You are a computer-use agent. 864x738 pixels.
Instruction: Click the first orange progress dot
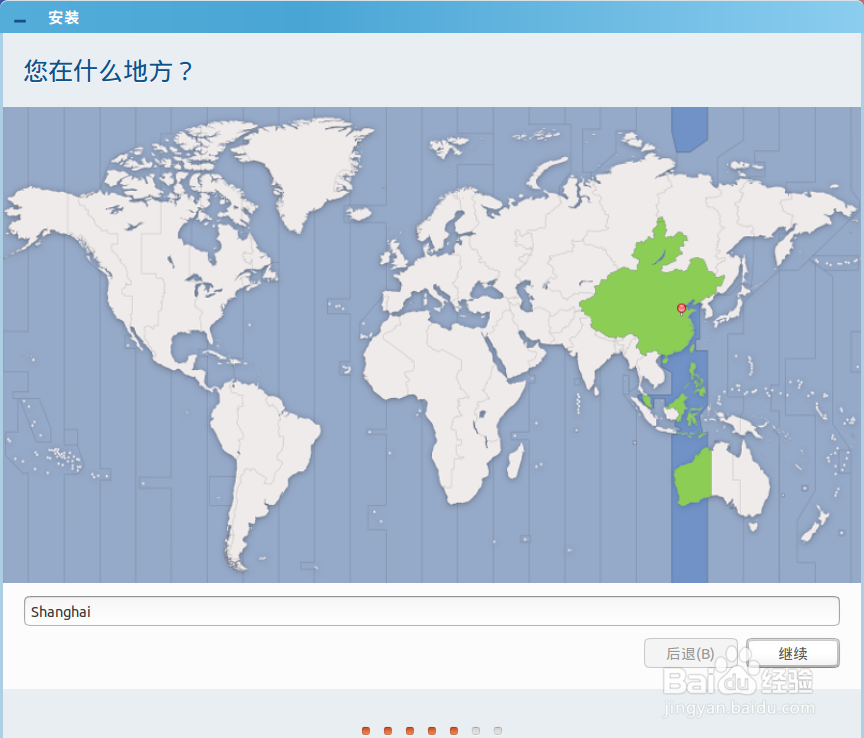click(367, 731)
